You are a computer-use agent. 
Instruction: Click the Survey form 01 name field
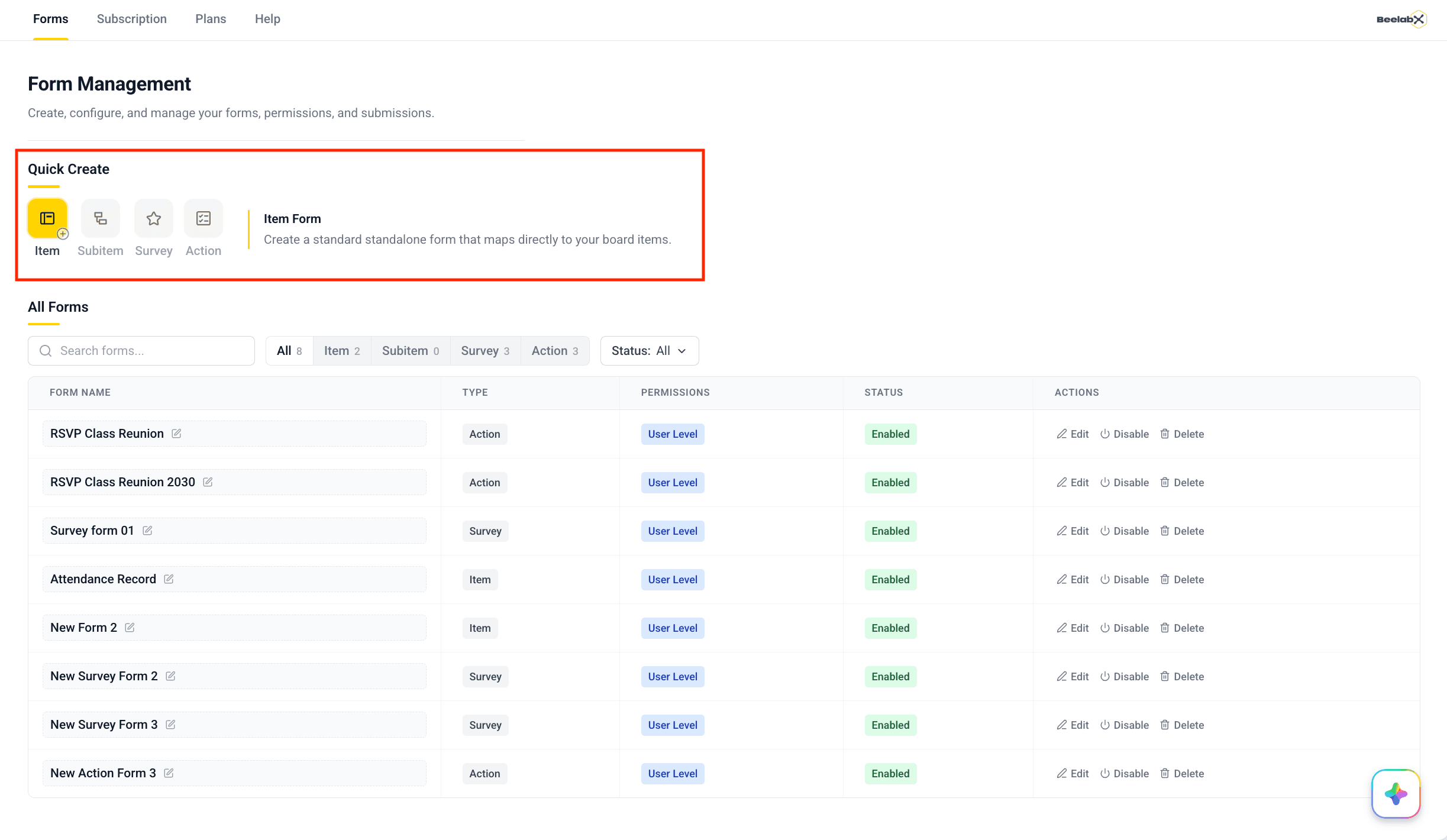(234, 531)
